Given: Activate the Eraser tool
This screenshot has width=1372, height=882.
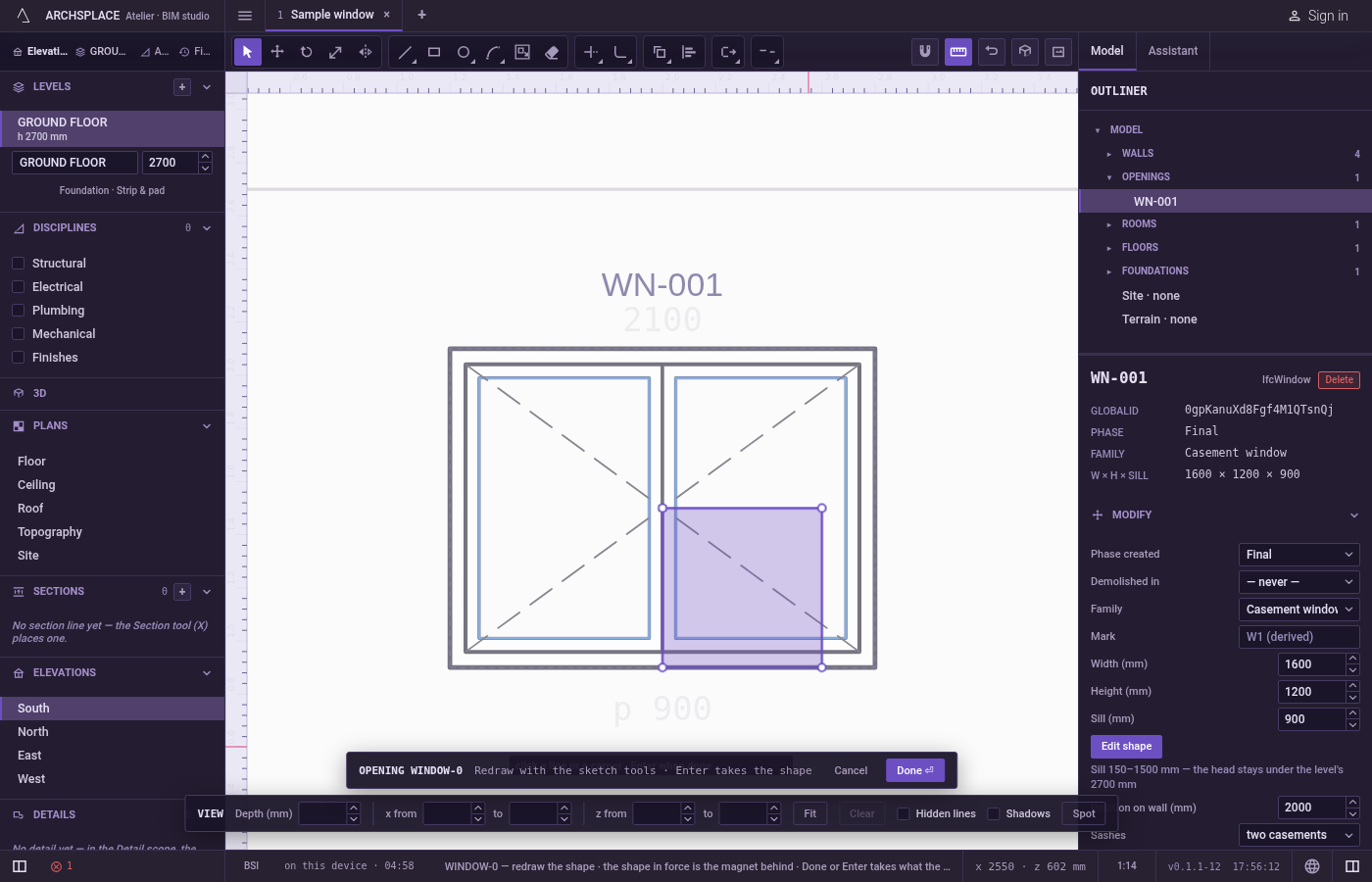Looking at the screenshot, I should [552, 52].
